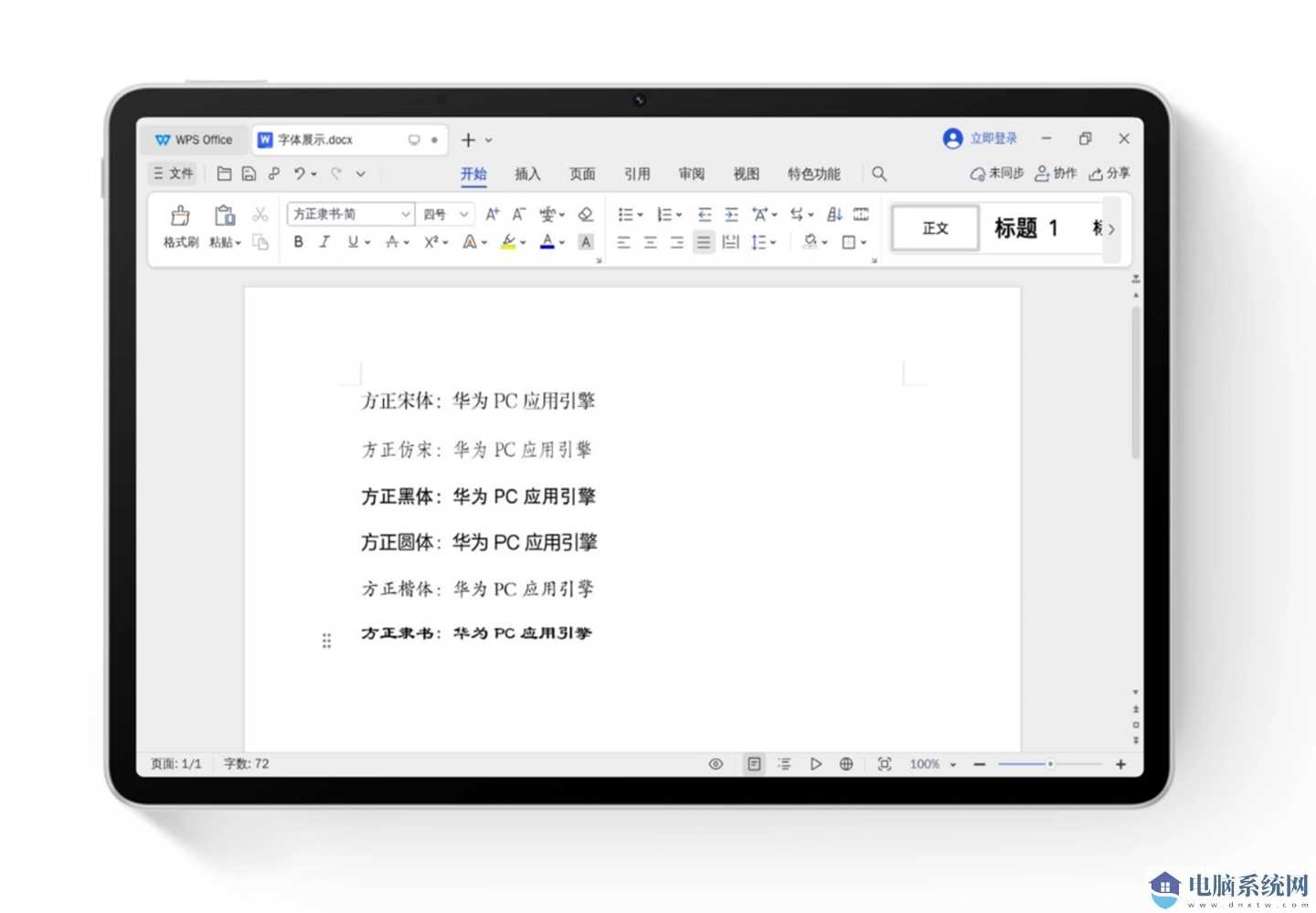Toggle Underline formatting

353,242
